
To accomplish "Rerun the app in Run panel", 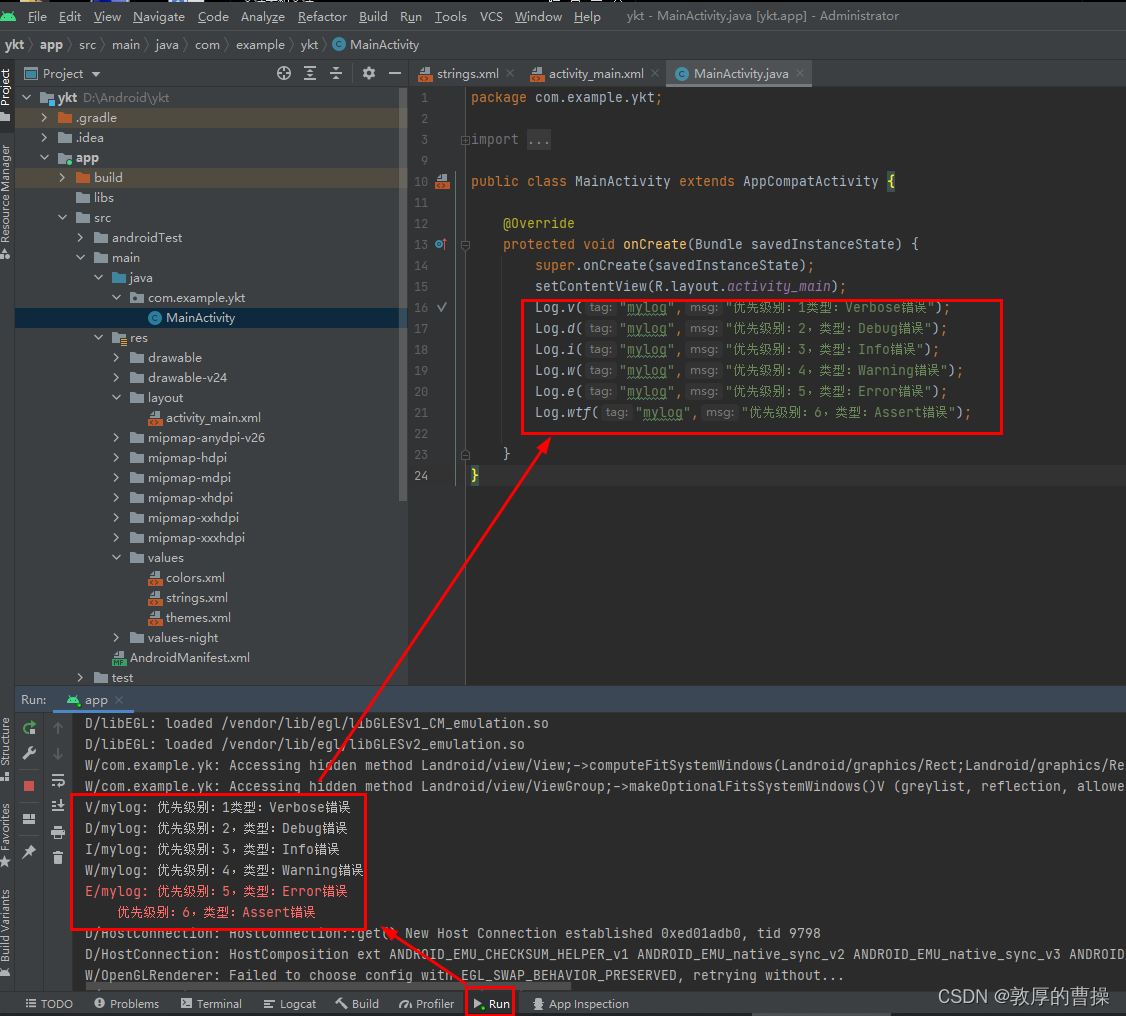I will pos(29,727).
